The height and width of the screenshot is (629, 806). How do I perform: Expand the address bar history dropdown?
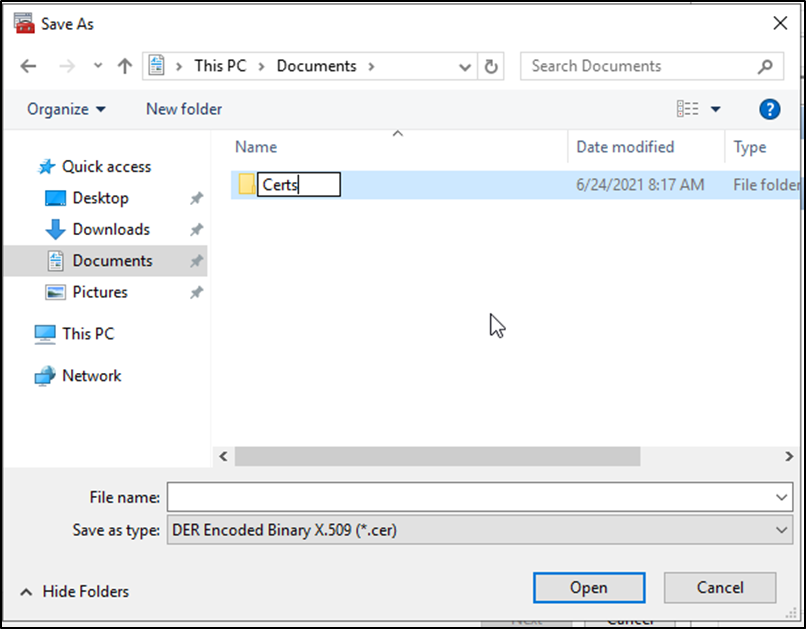point(465,67)
